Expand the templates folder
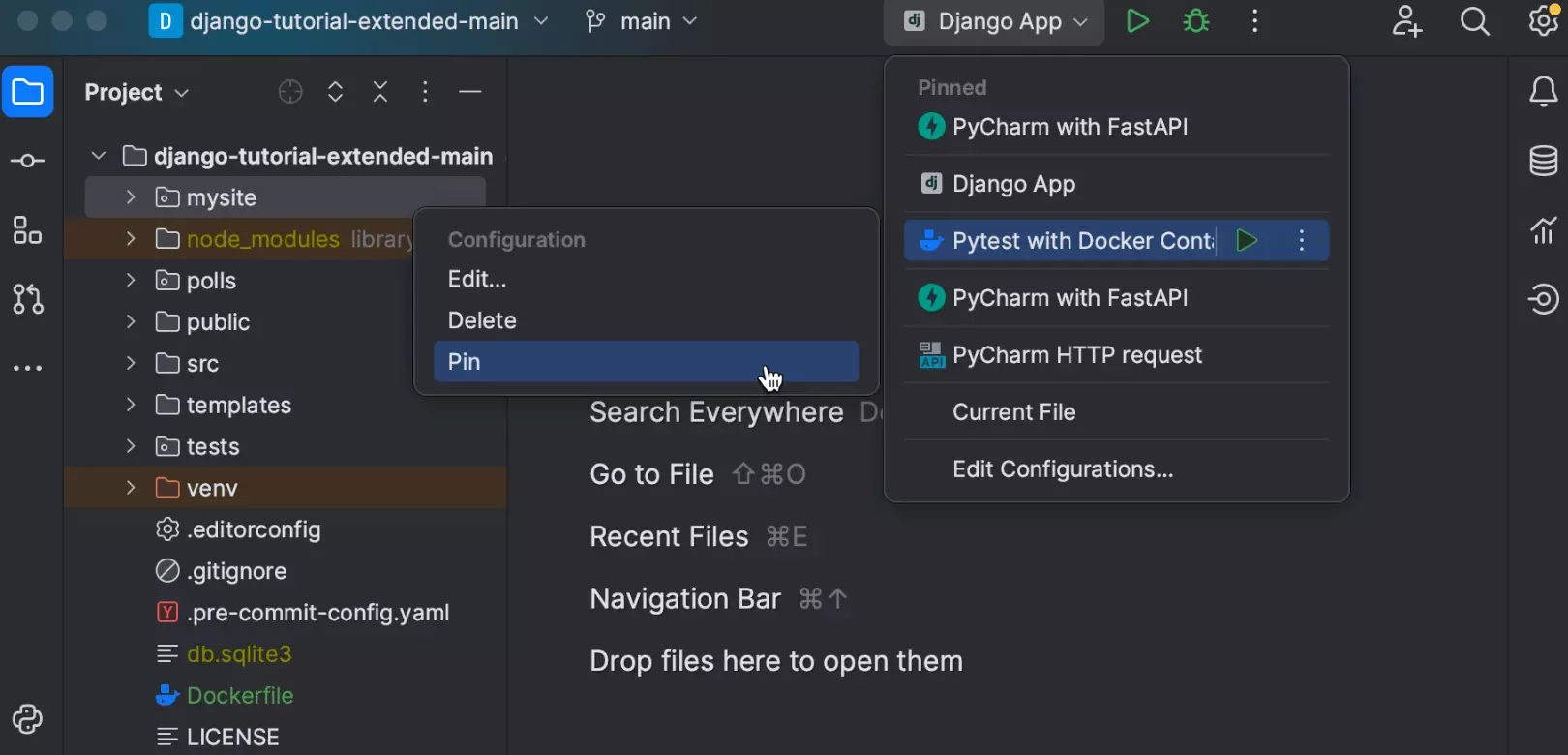The image size is (1568, 755). click(131, 405)
